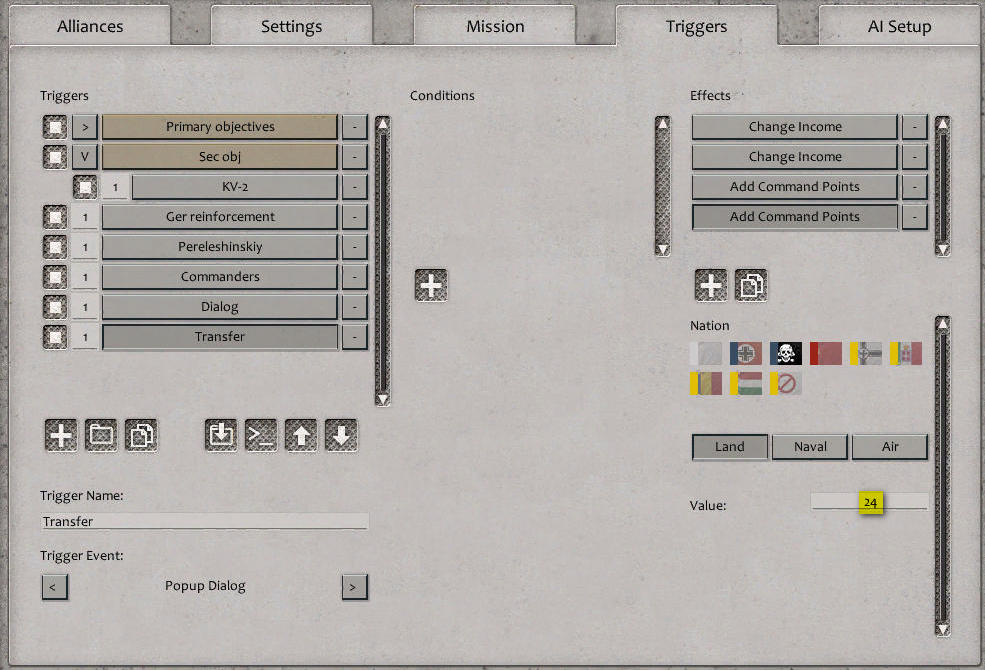The height and width of the screenshot is (670, 985).
Task: Open the script console icon
Action: [261, 435]
